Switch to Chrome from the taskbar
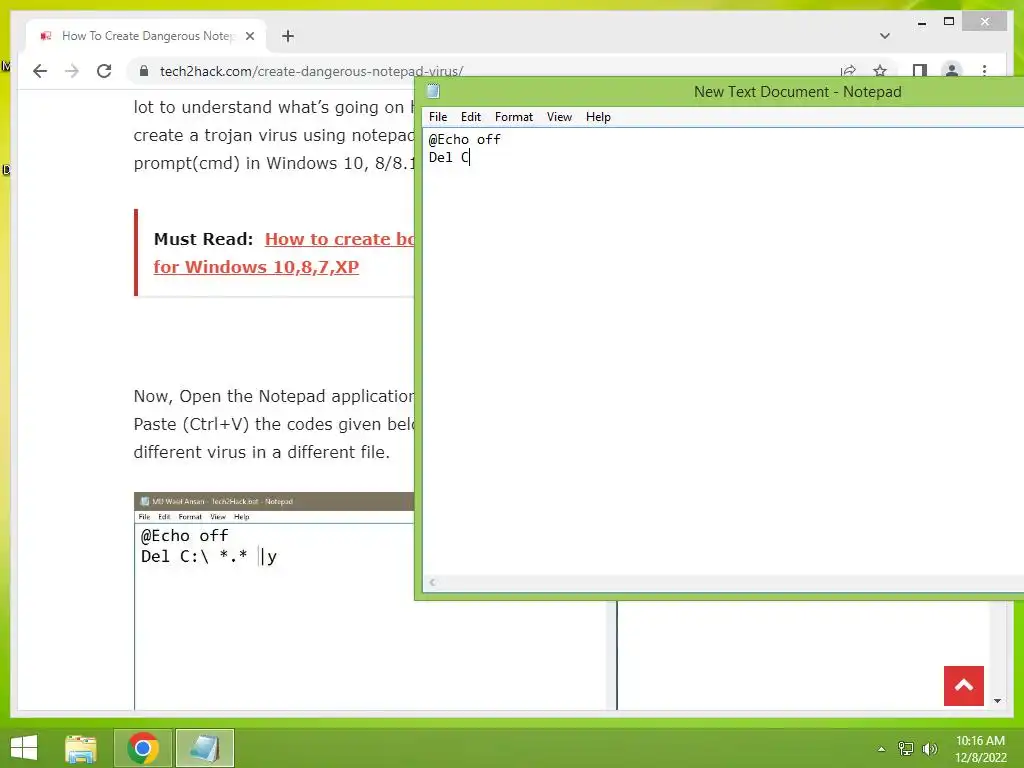 (143, 748)
